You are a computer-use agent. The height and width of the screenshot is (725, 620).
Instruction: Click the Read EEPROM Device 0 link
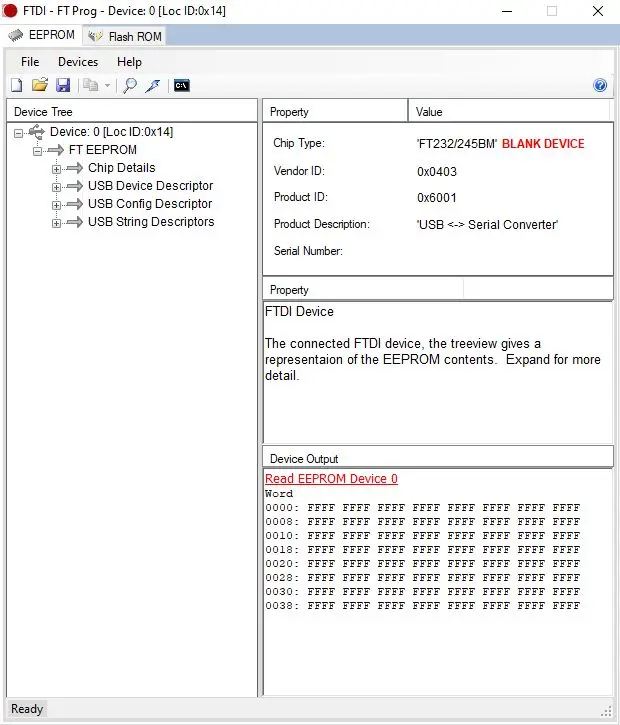pos(331,479)
